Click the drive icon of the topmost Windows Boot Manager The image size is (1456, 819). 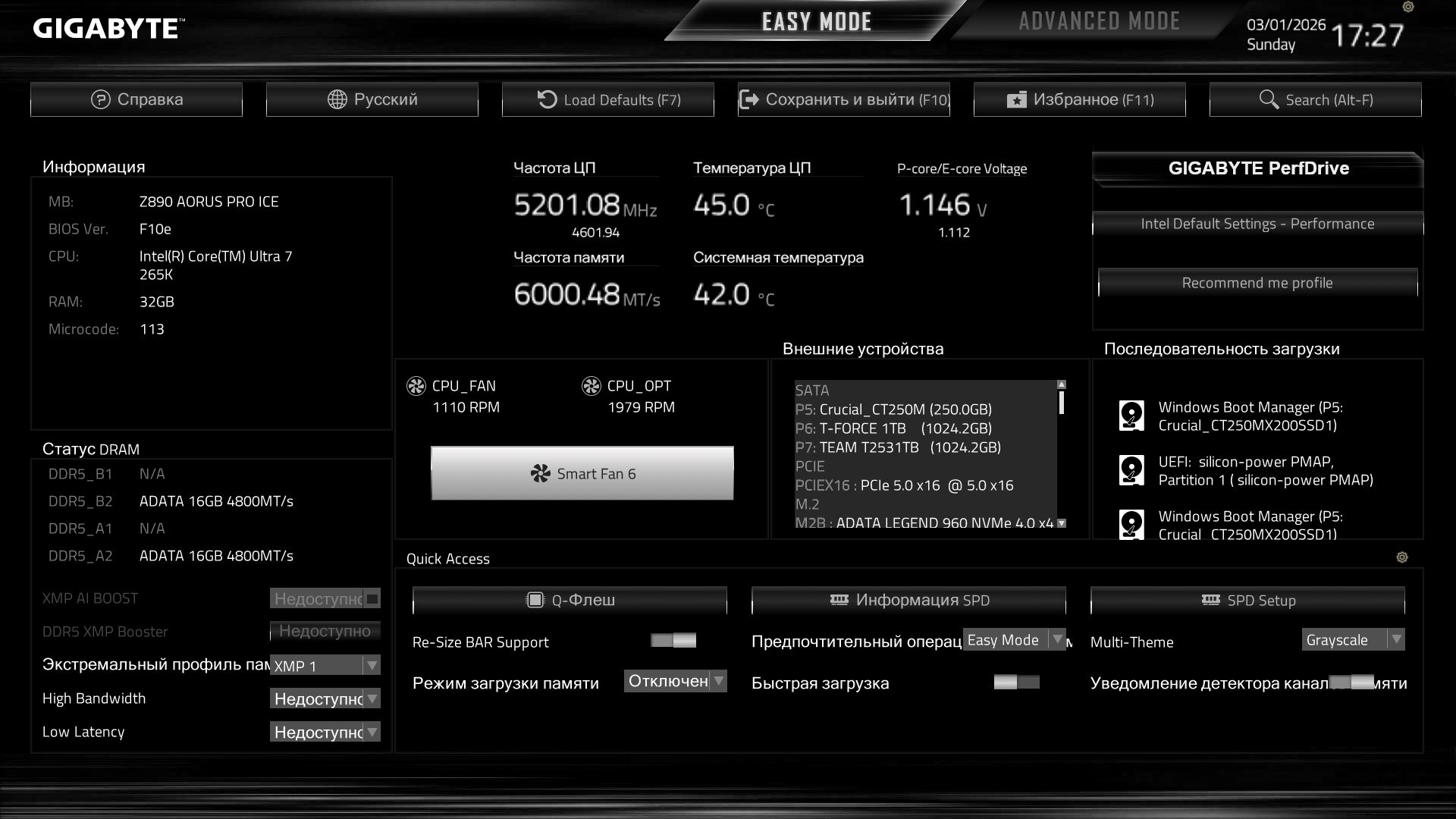click(x=1131, y=416)
